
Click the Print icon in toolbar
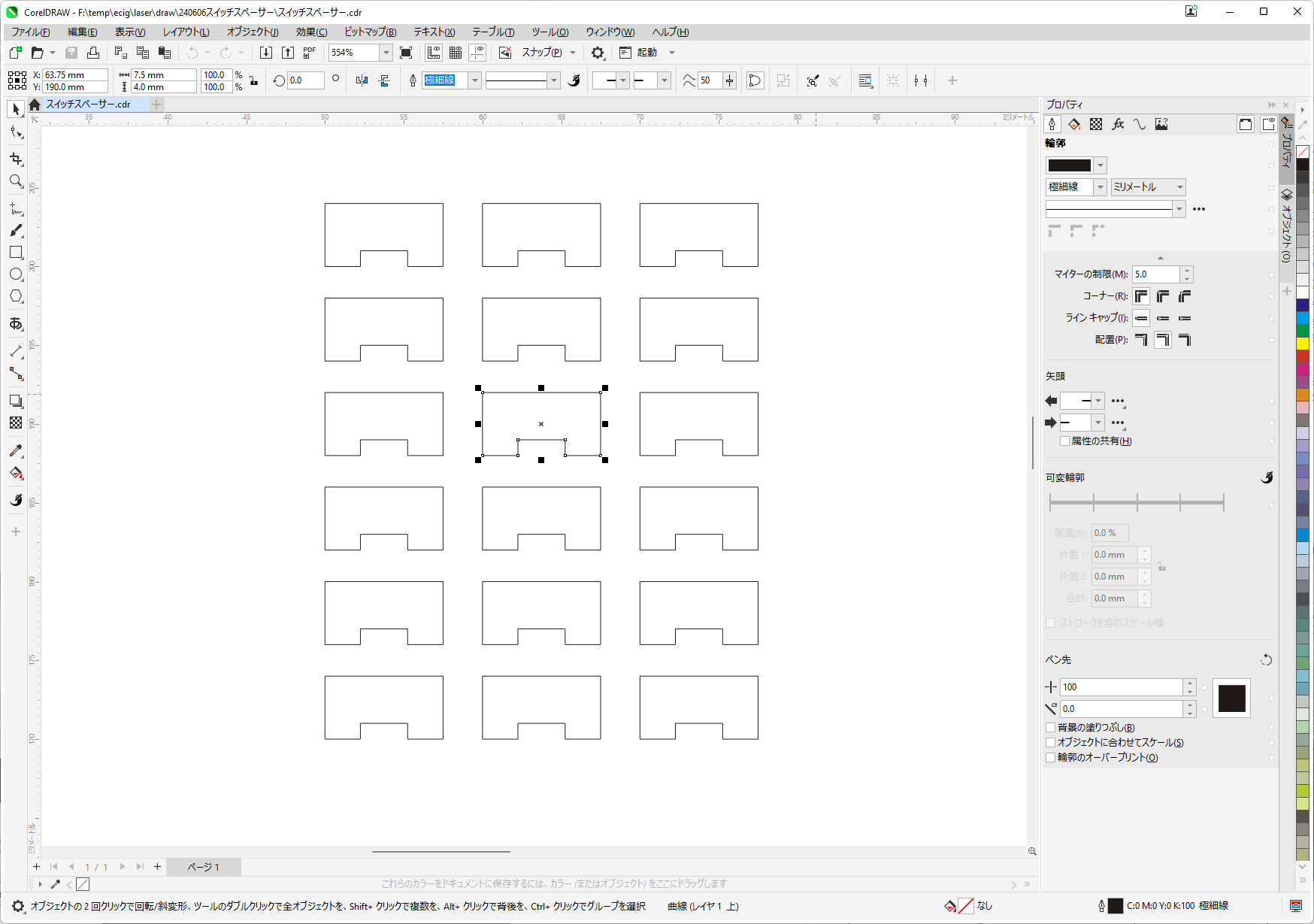tap(93, 53)
